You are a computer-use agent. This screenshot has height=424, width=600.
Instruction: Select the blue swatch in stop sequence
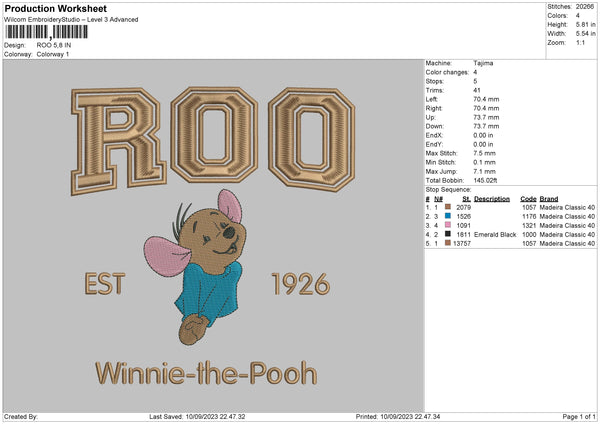(x=449, y=217)
